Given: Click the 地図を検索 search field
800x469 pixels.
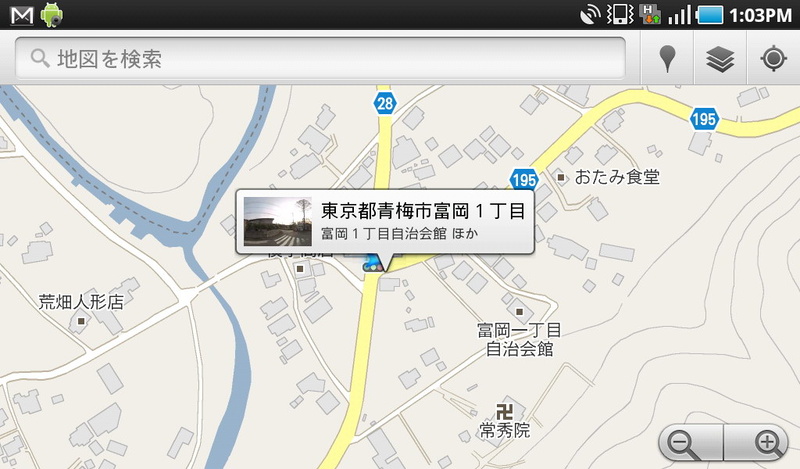Looking at the screenshot, I should pyautogui.click(x=320, y=58).
